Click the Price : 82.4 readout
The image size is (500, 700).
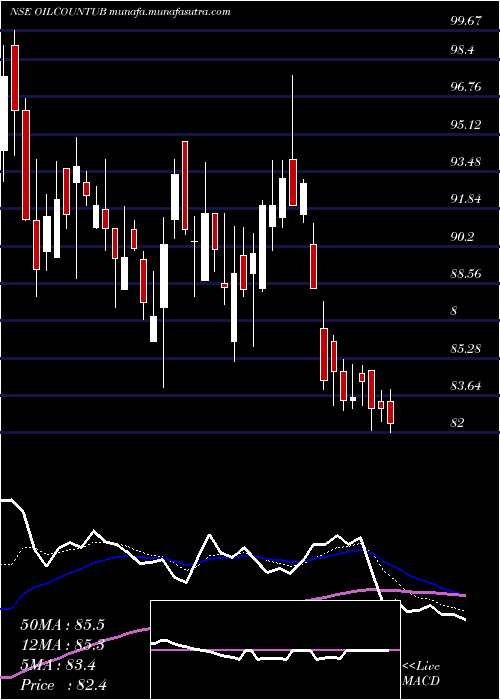coord(63,685)
